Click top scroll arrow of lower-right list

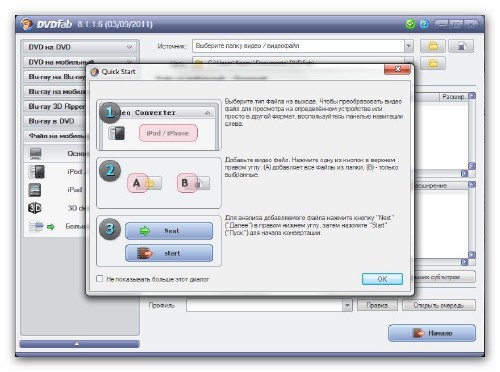472,184
